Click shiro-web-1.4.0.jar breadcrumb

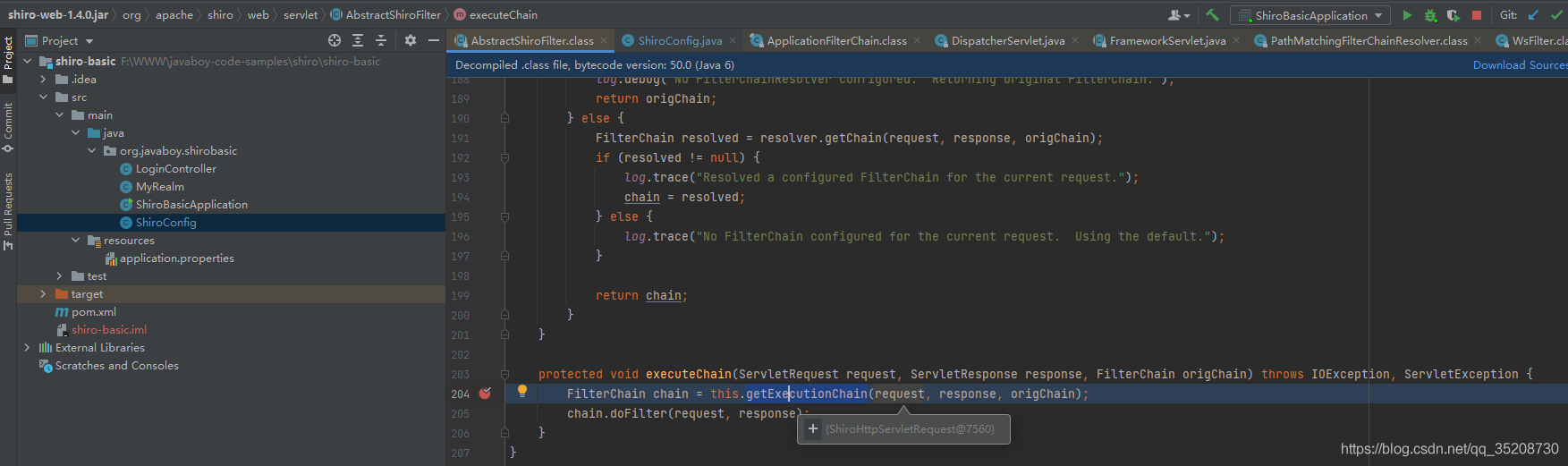coord(58,15)
